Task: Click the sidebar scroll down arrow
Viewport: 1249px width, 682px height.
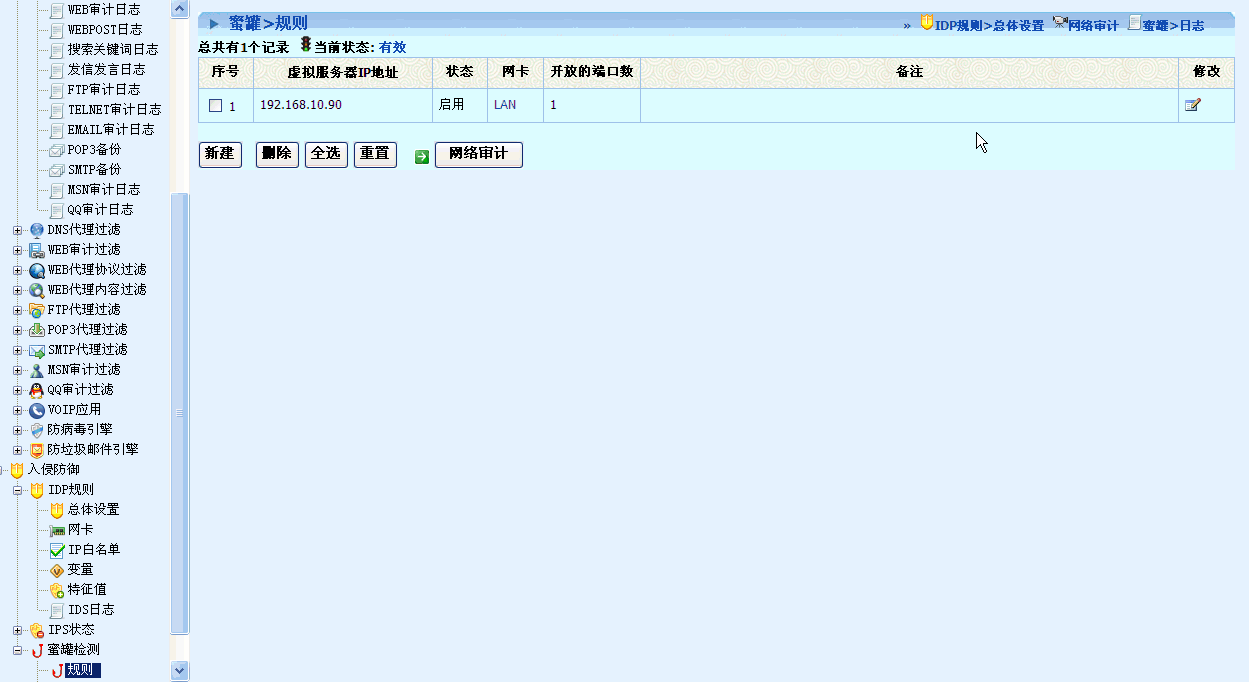Action: [x=180, y=671]
